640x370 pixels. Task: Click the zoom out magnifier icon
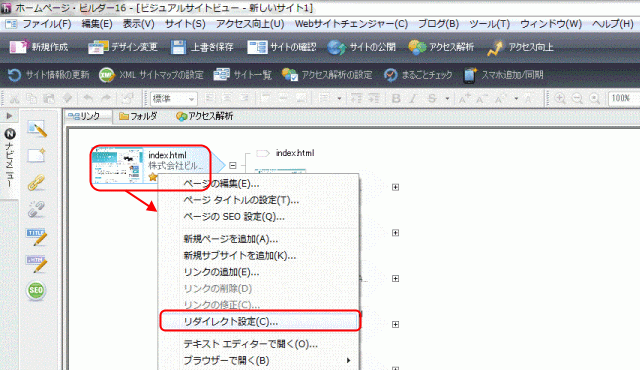[577, 99]
